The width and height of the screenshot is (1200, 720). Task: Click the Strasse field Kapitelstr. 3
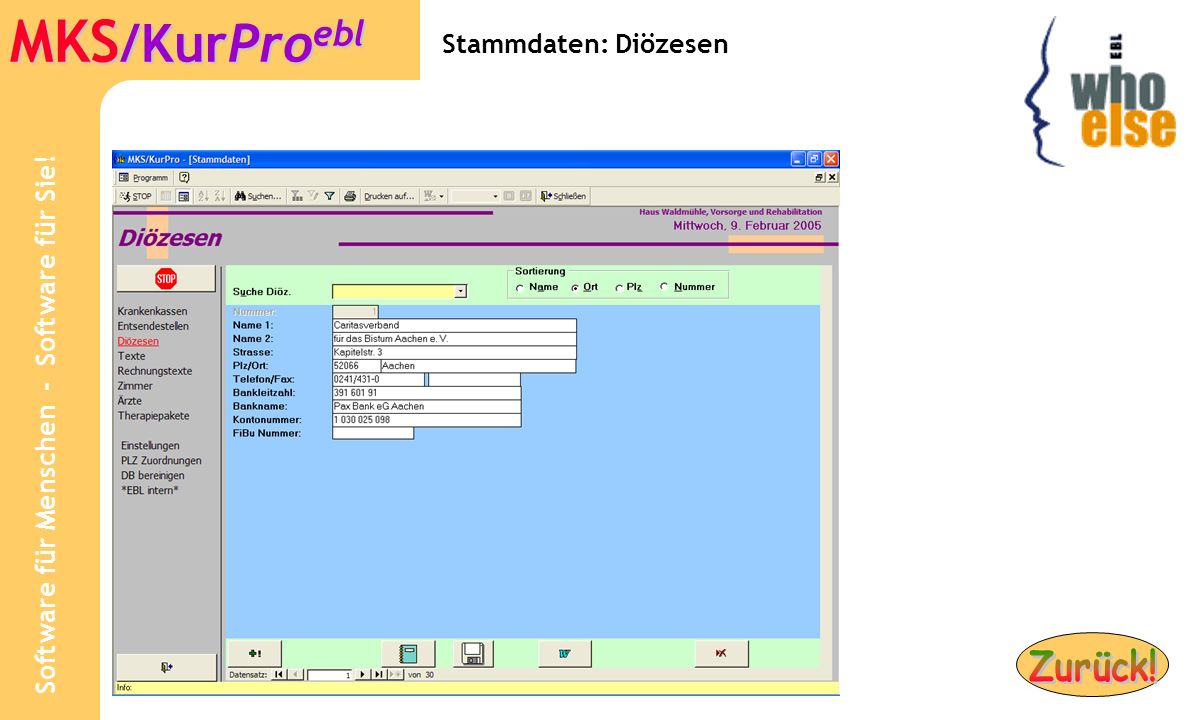(454, 352)
